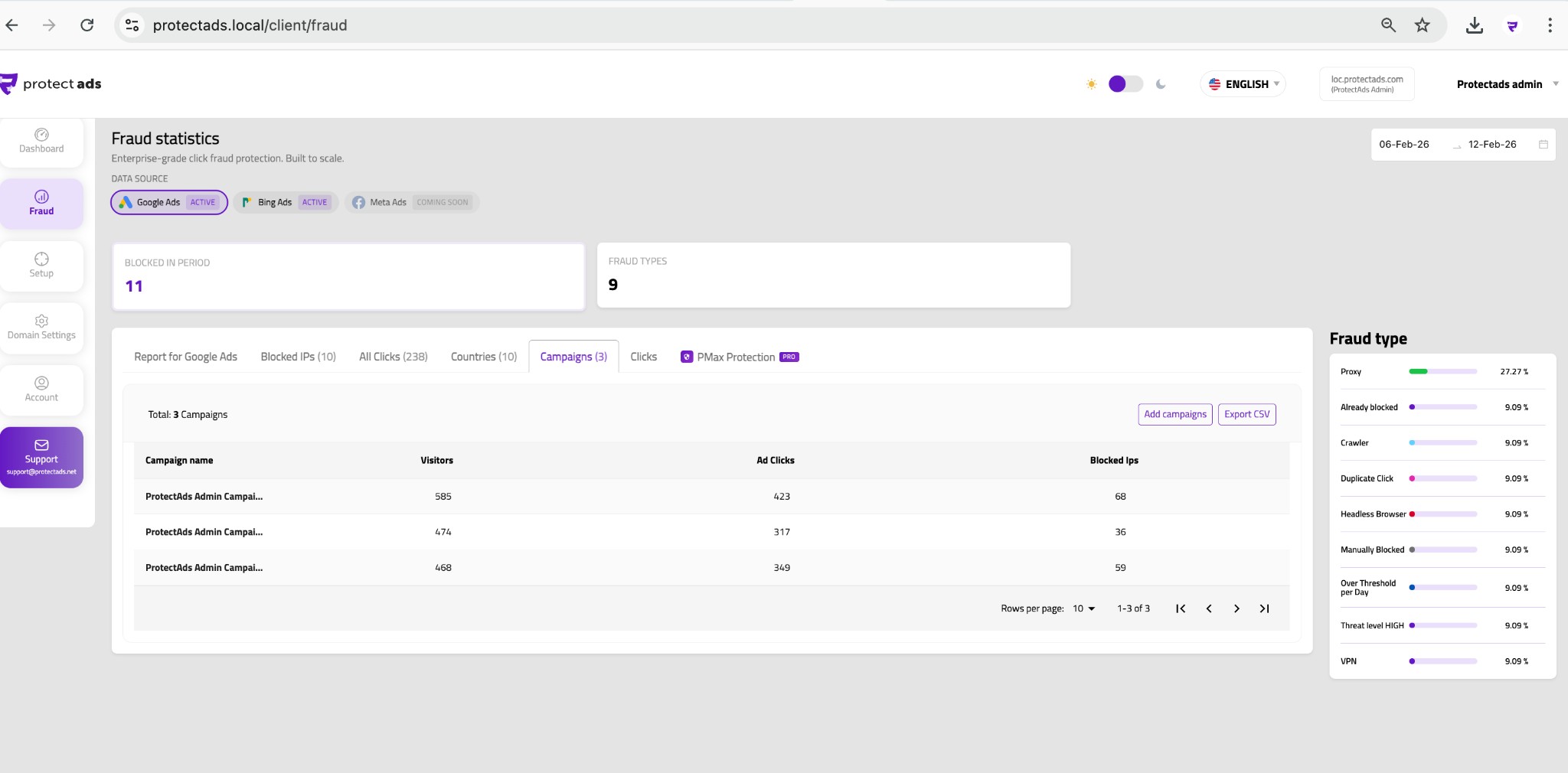Export campaign data via Export CSV
Screen dimensions: 1568x773
1246,414
